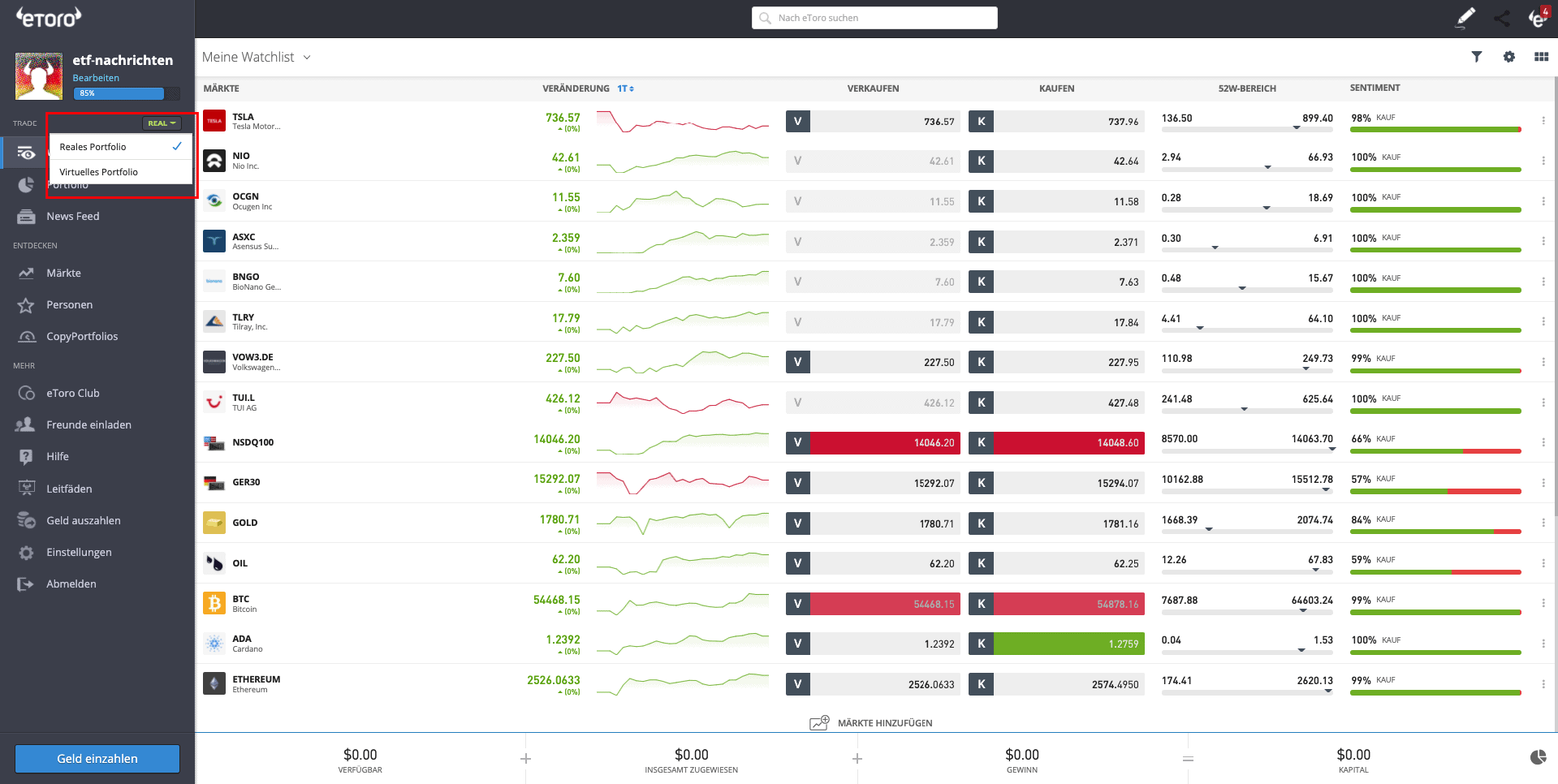Image resolution: width=1558 pixels, height=784 pixels.
Task: Click ETHEREUM buy button 2574.4950
Action: (x=1056, y=684)
